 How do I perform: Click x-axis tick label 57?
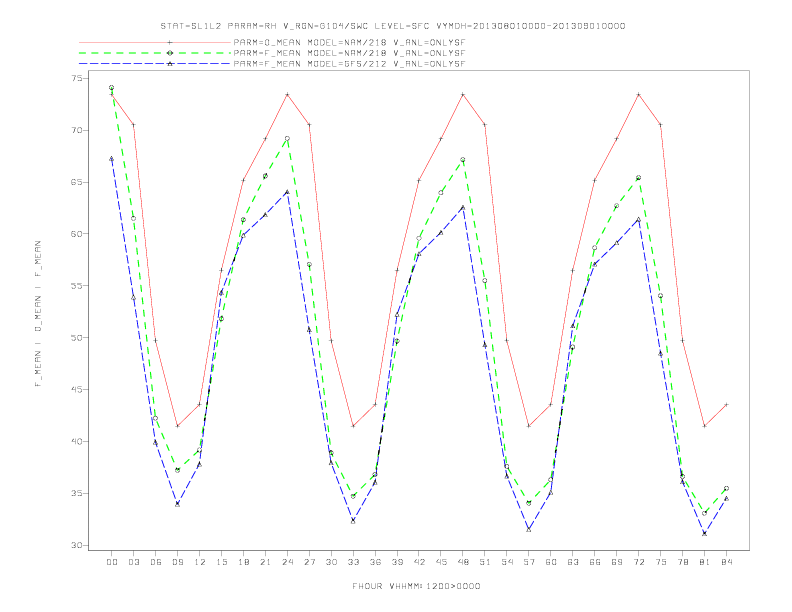[x=529, y=562]
